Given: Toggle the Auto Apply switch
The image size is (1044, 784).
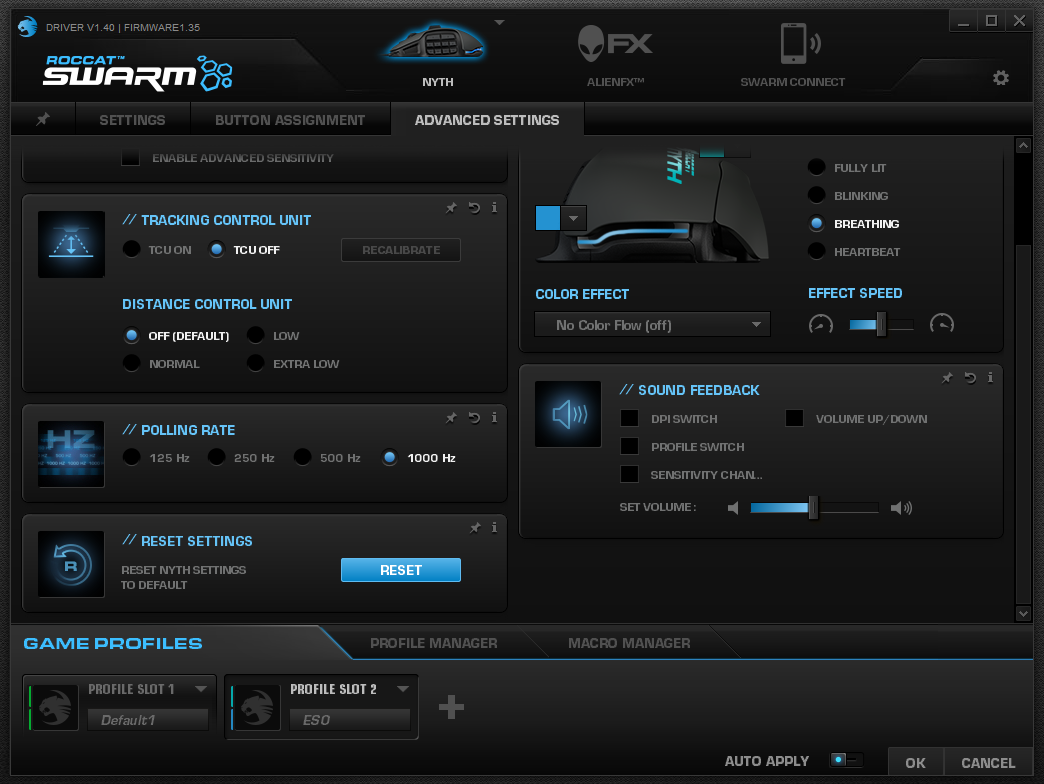Looking at the screenshot, I should pyautogui.click(x=846, y=759).
